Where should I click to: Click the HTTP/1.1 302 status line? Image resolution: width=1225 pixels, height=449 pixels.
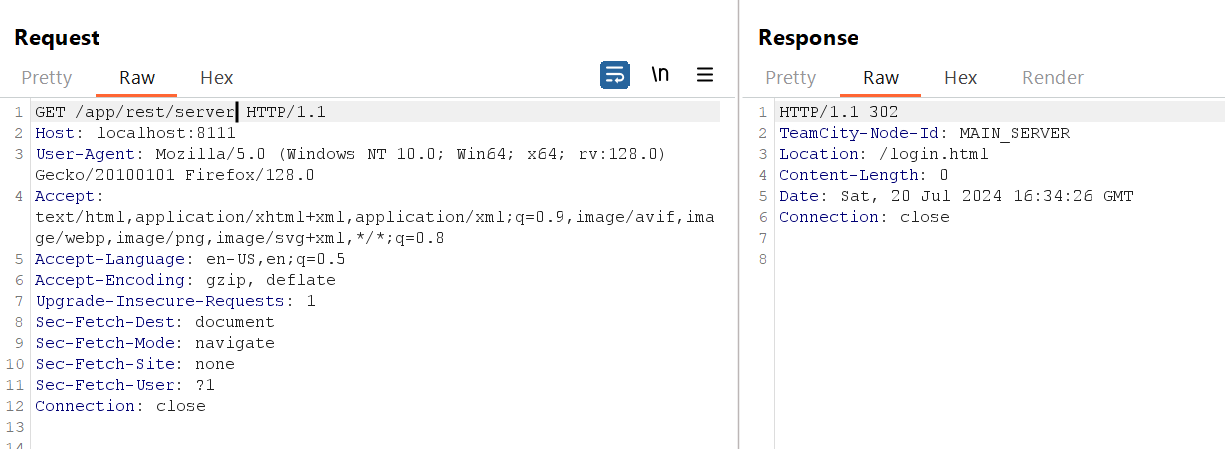[x=839, y=112]
